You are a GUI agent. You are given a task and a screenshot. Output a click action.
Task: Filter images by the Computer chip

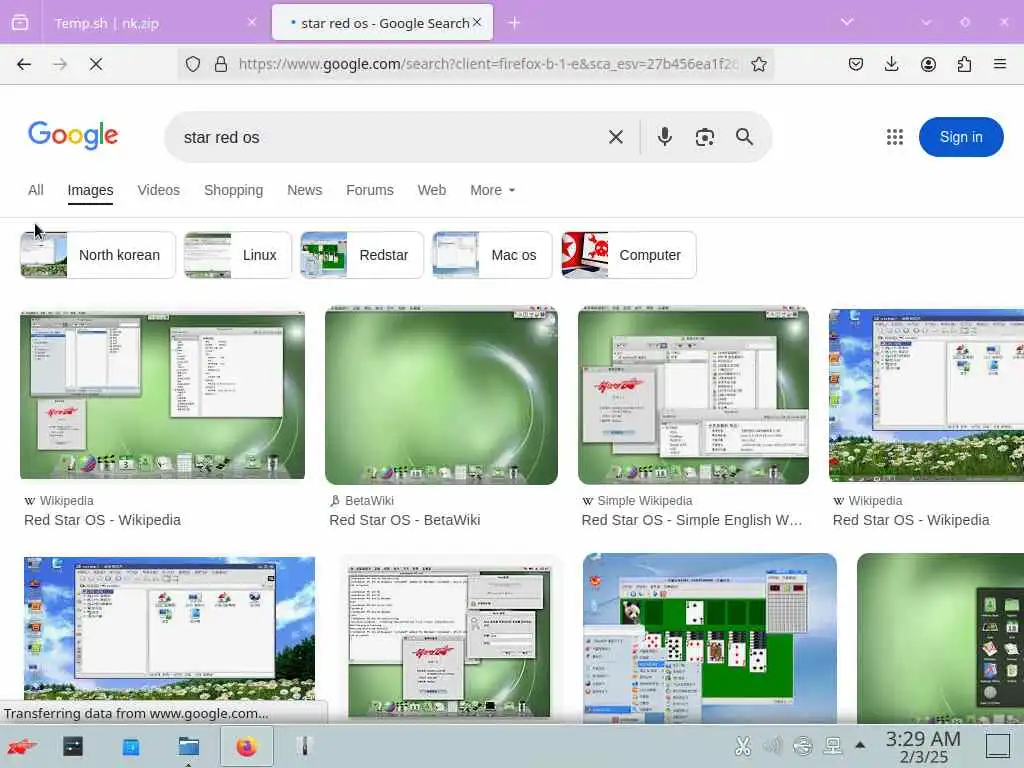[x=629, y=255]
